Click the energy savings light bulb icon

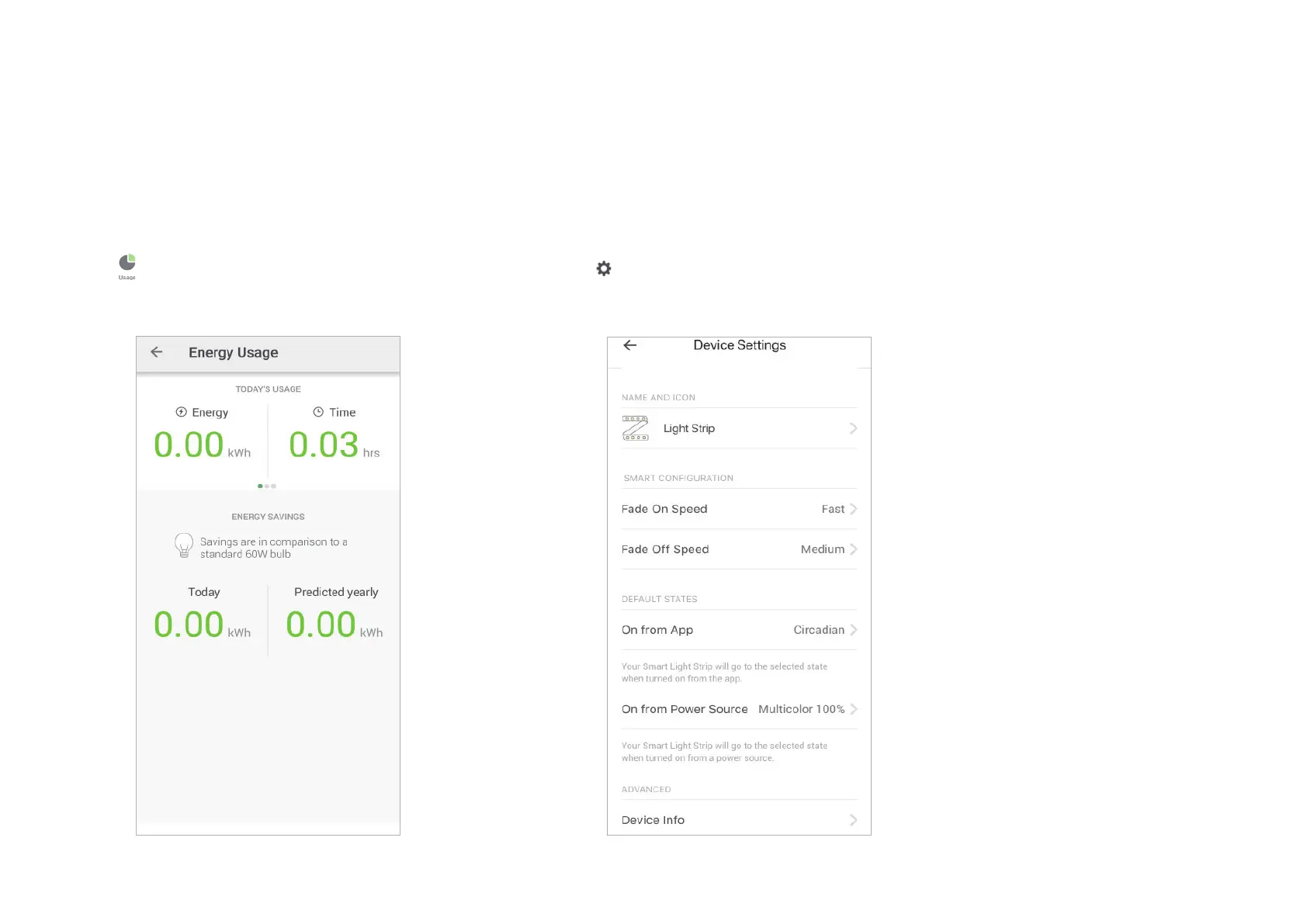tap(184, 545)
